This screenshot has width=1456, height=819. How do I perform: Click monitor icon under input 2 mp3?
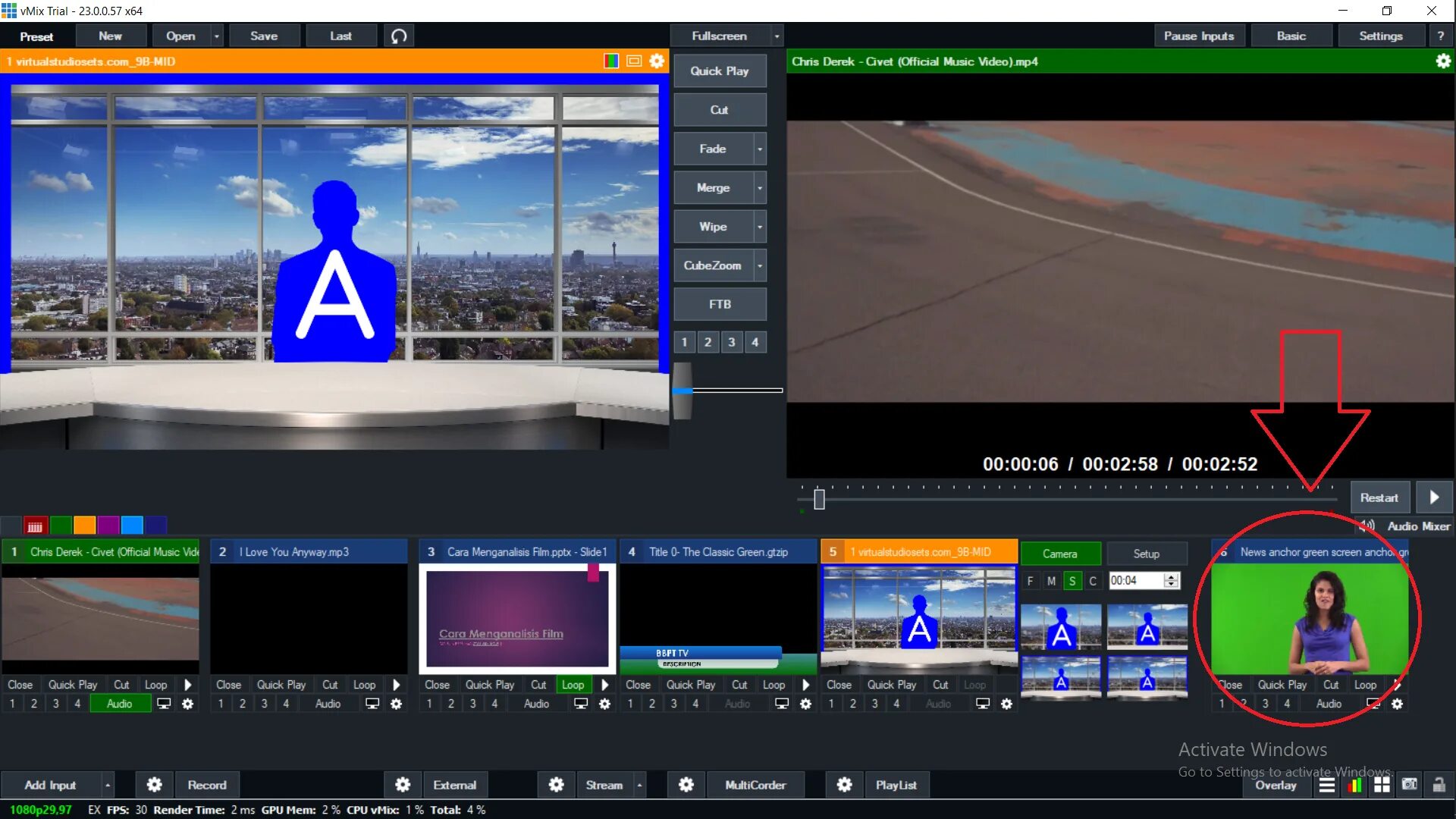pyautogui.click(x=372, y=704)
